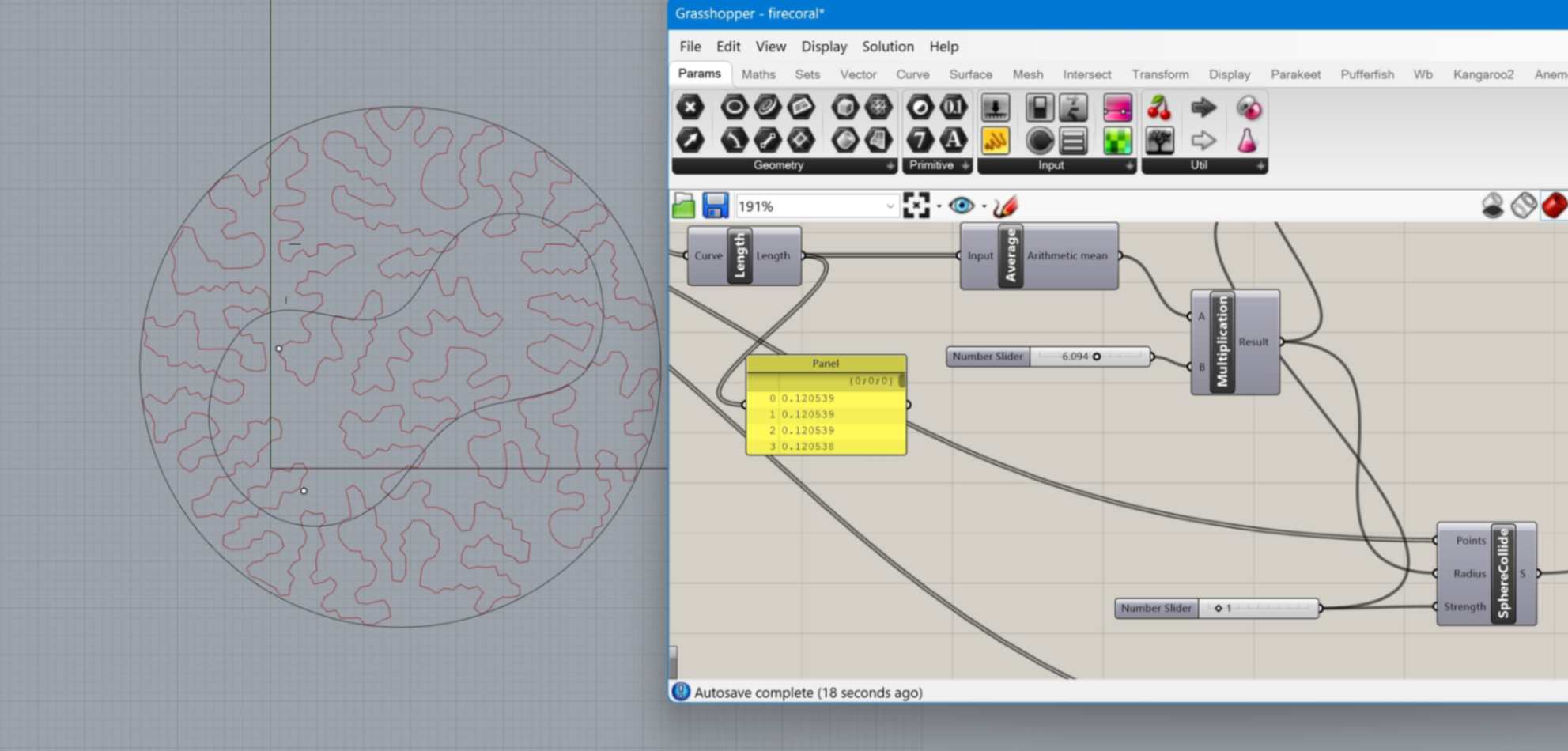Zoom extents on the canvas
The image size is (1568, 751).
tap(916, 206)
